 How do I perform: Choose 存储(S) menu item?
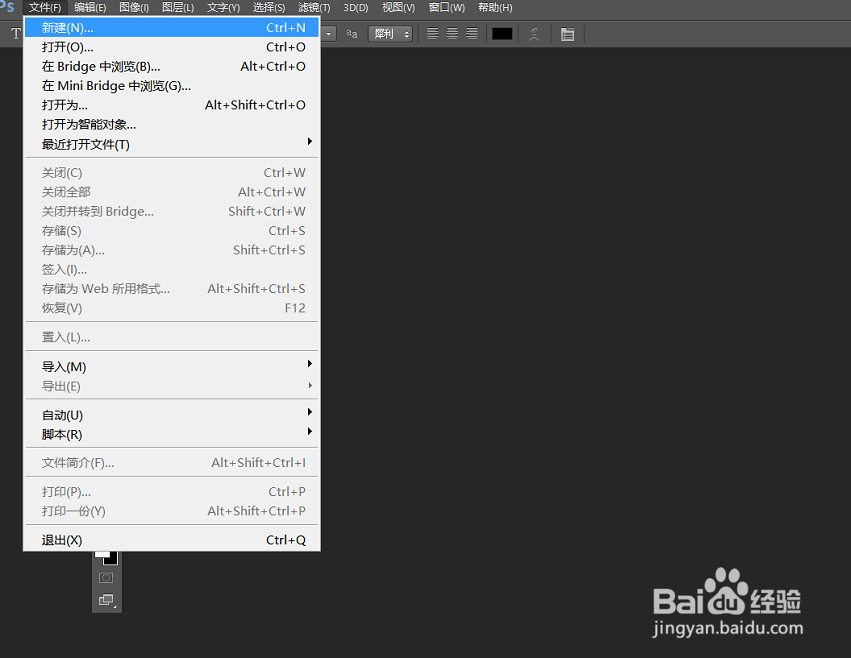click(x=170, y=231)
